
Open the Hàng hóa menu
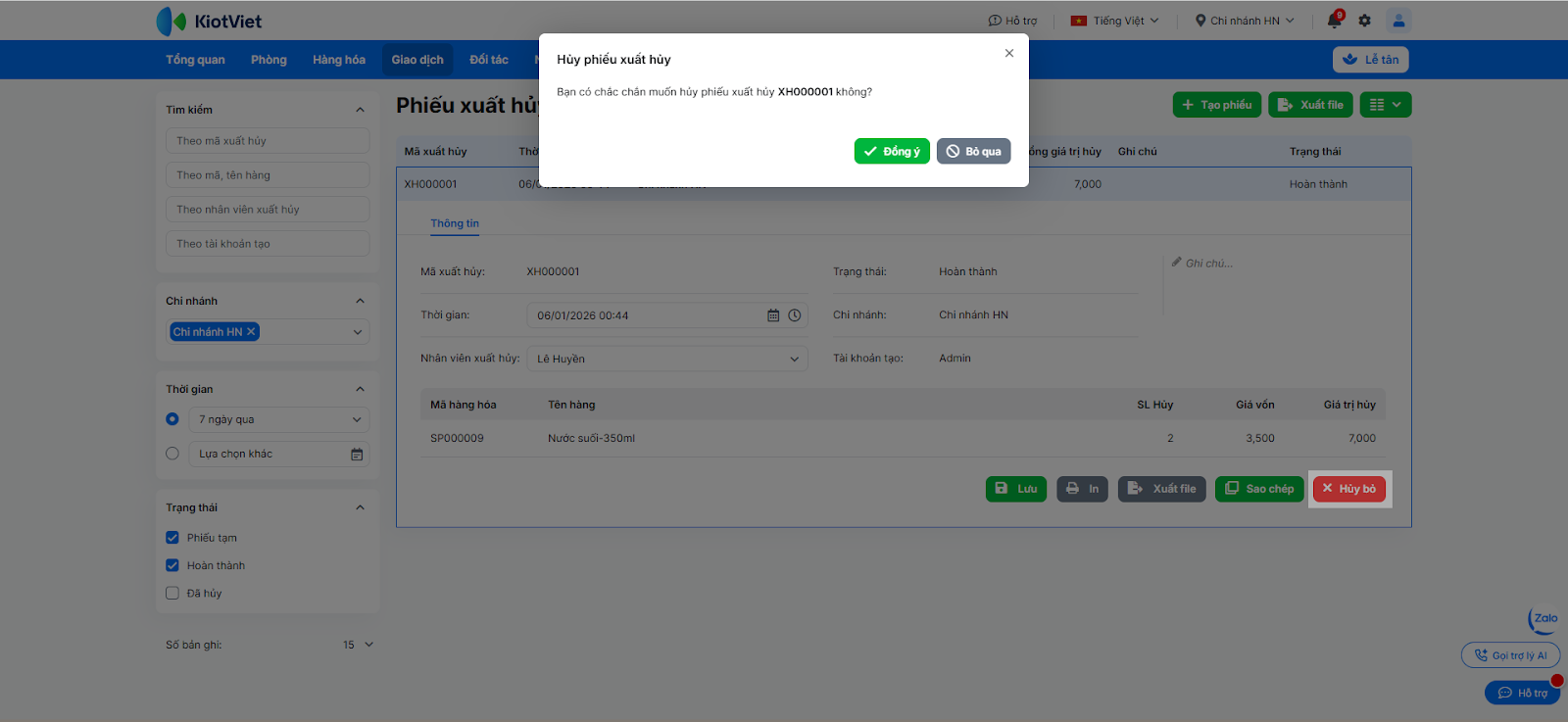point(339,60)
